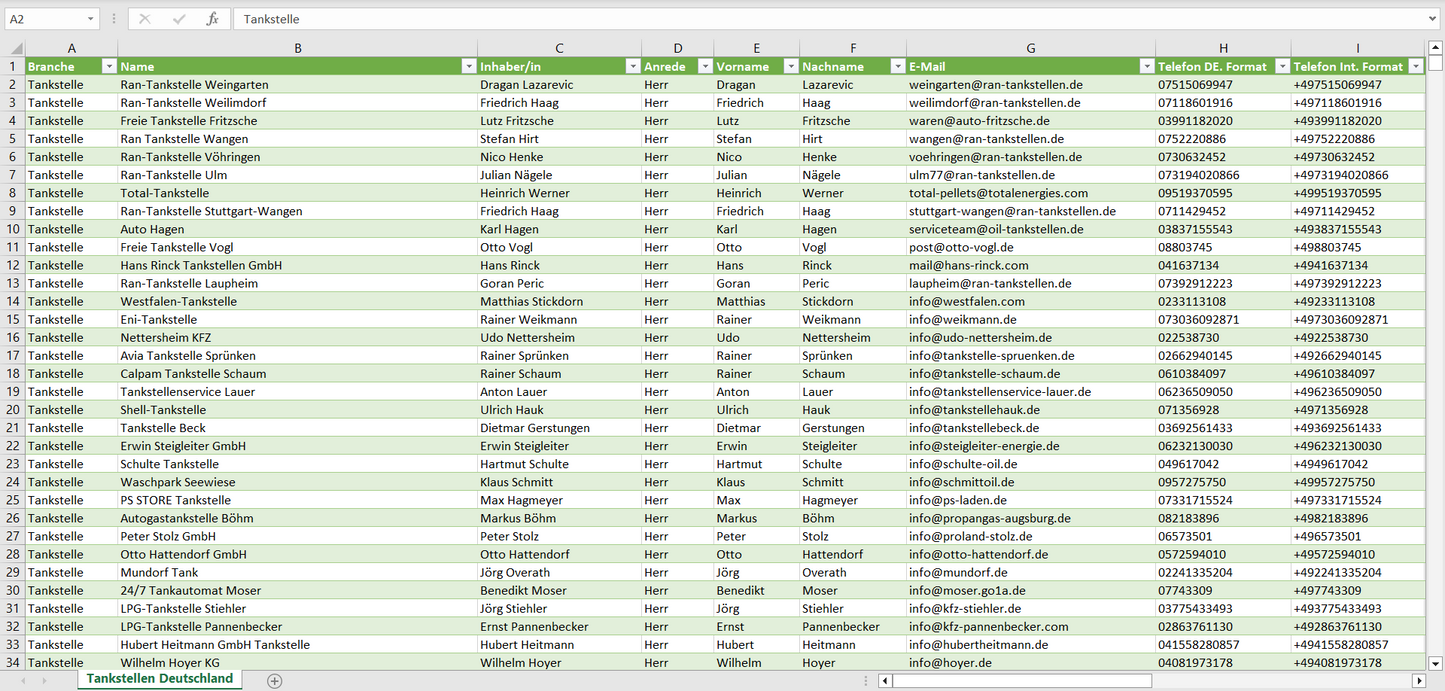This screenshot has height=691, width=1445.
Task: Click the Insert Function fx icon
Action: 212,19
